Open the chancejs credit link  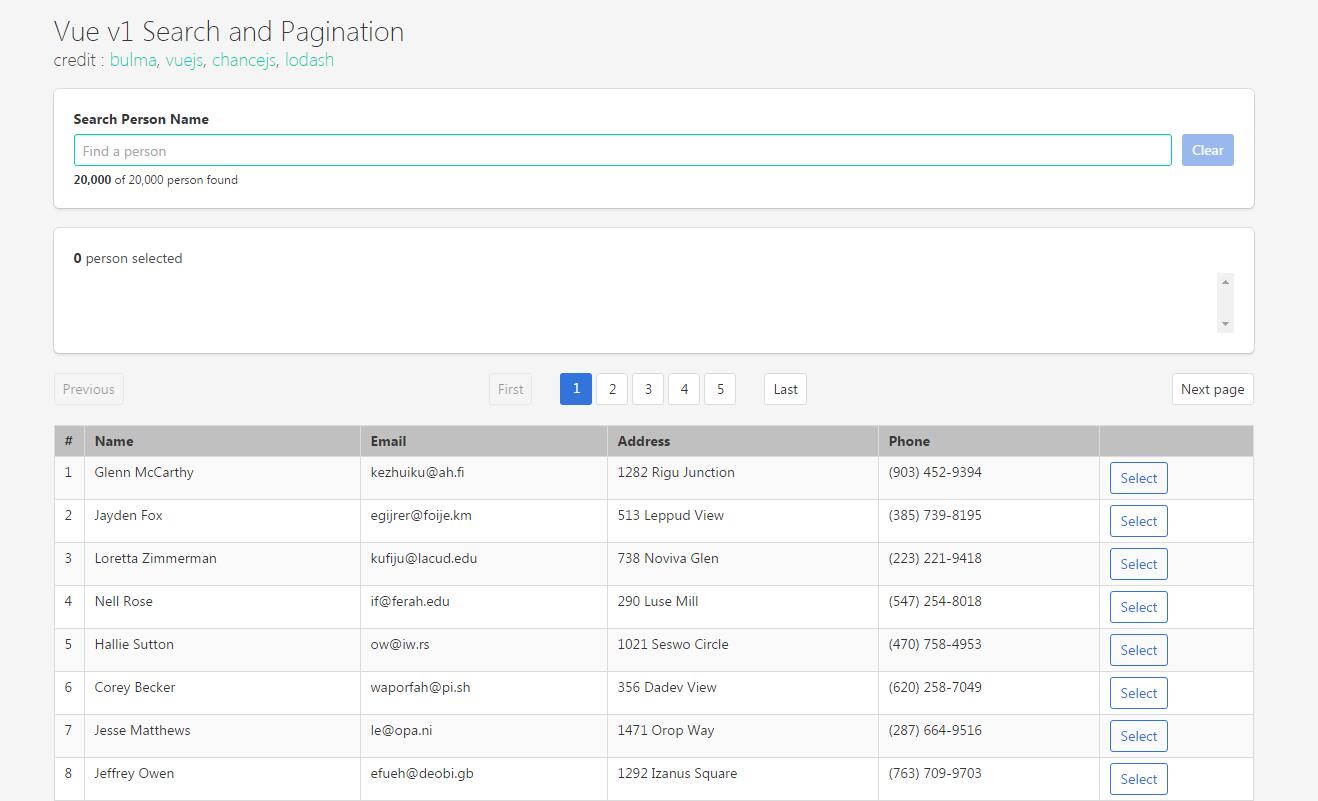pos(243,60)
